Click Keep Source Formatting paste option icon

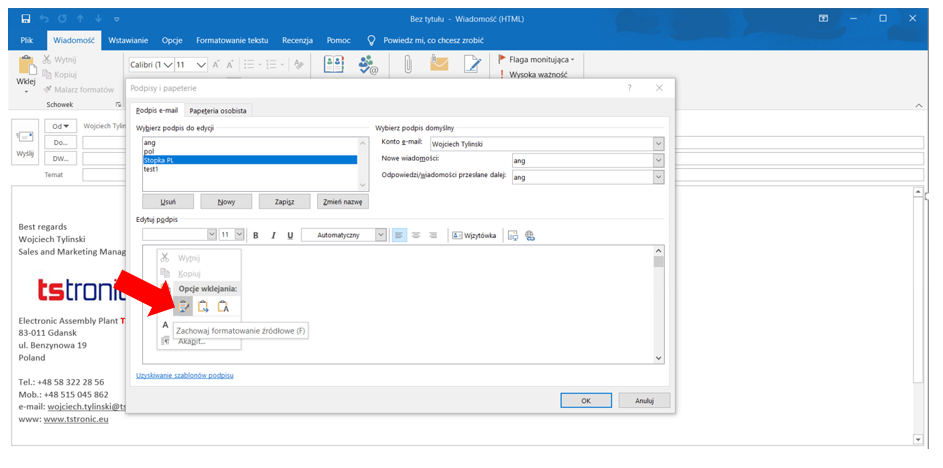[184, 306]
